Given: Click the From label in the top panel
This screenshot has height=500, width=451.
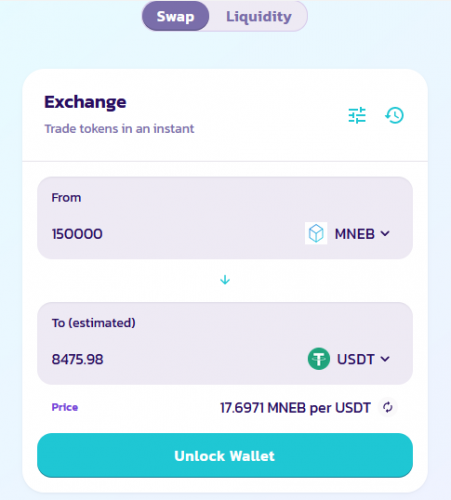Looking at the screenshot, I should click(x=66, y=198).
